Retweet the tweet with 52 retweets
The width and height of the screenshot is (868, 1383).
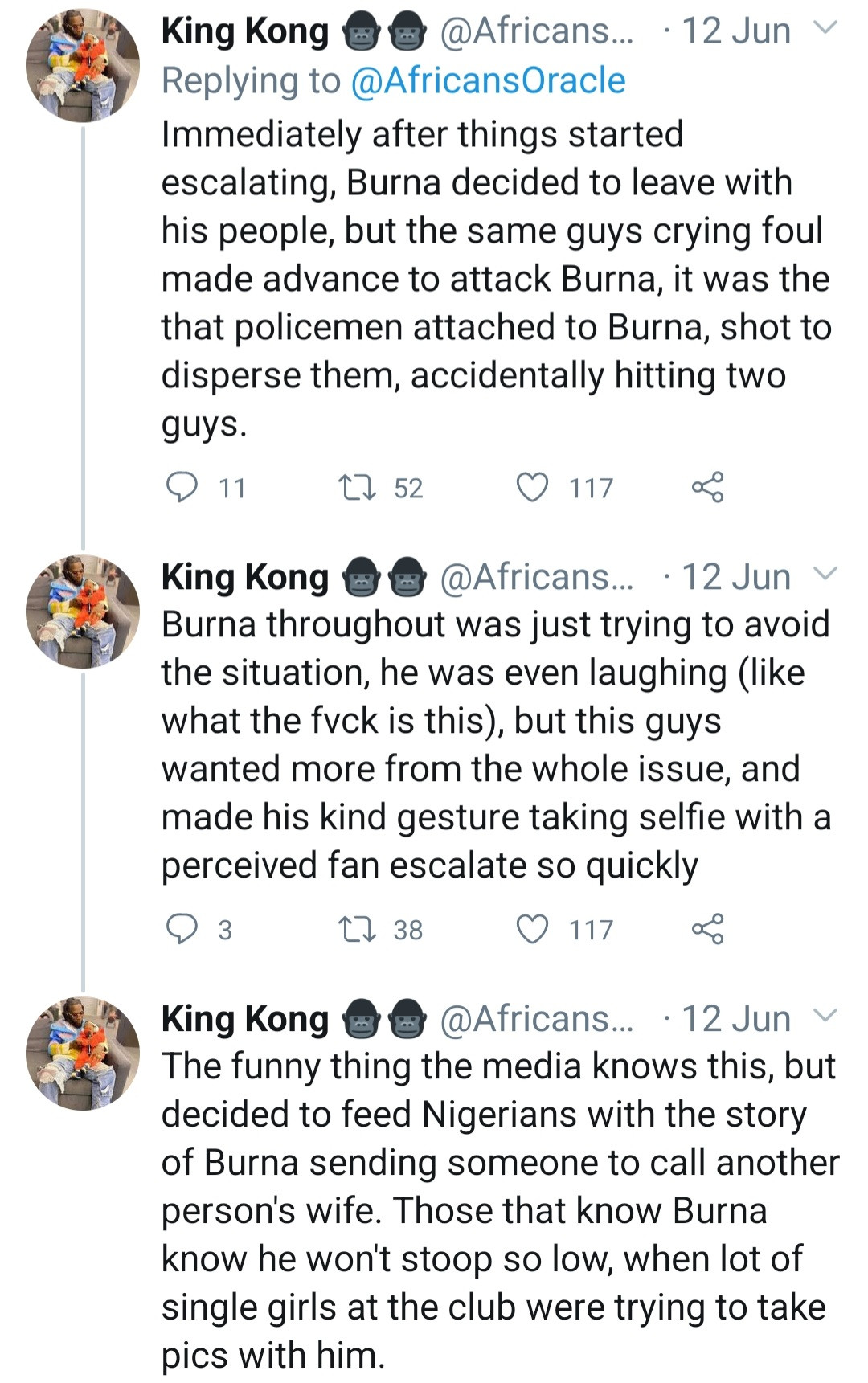click(353, 487)
